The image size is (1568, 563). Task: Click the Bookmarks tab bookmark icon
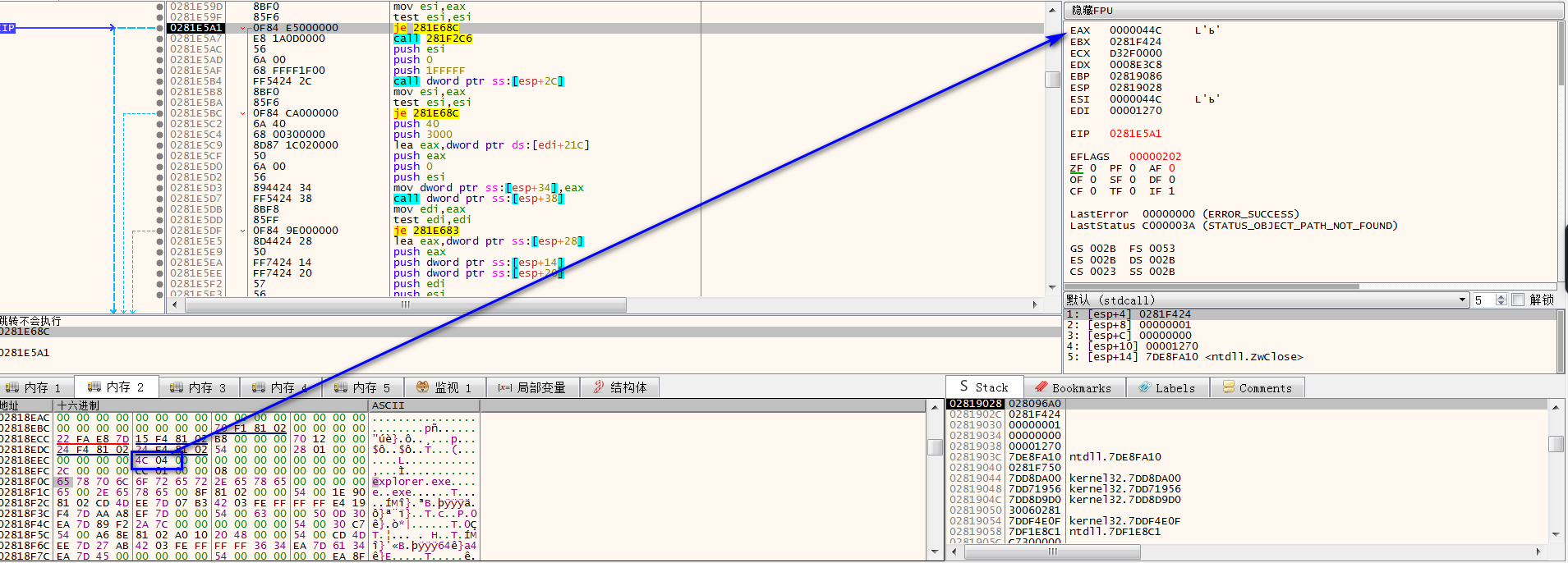[1041, 387]
